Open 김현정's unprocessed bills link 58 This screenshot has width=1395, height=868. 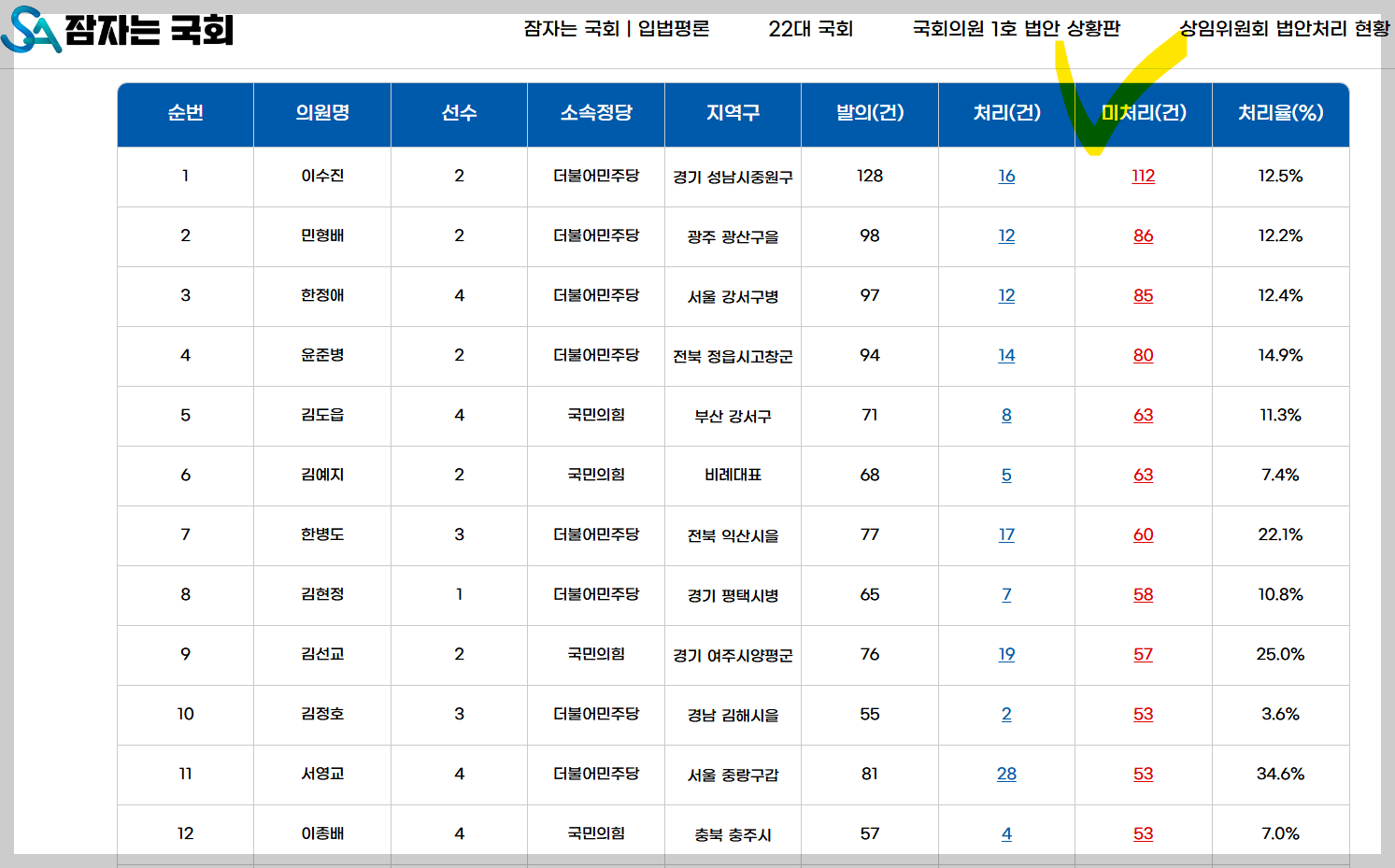(1144, 594)
